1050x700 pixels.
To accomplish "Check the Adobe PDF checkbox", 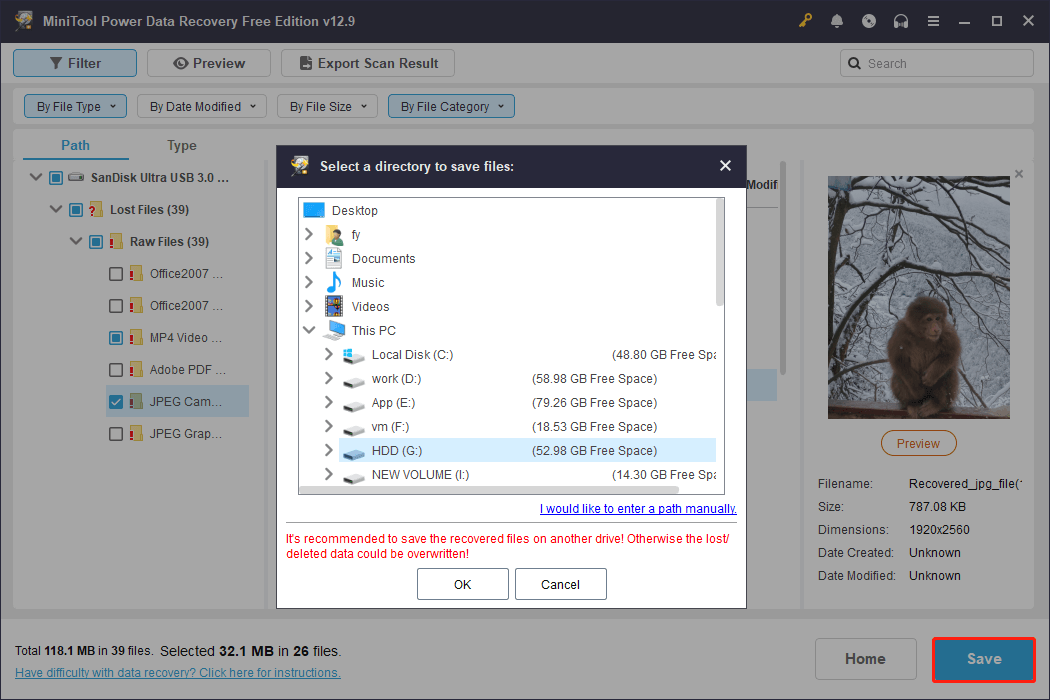I will (x=116, y=370).
